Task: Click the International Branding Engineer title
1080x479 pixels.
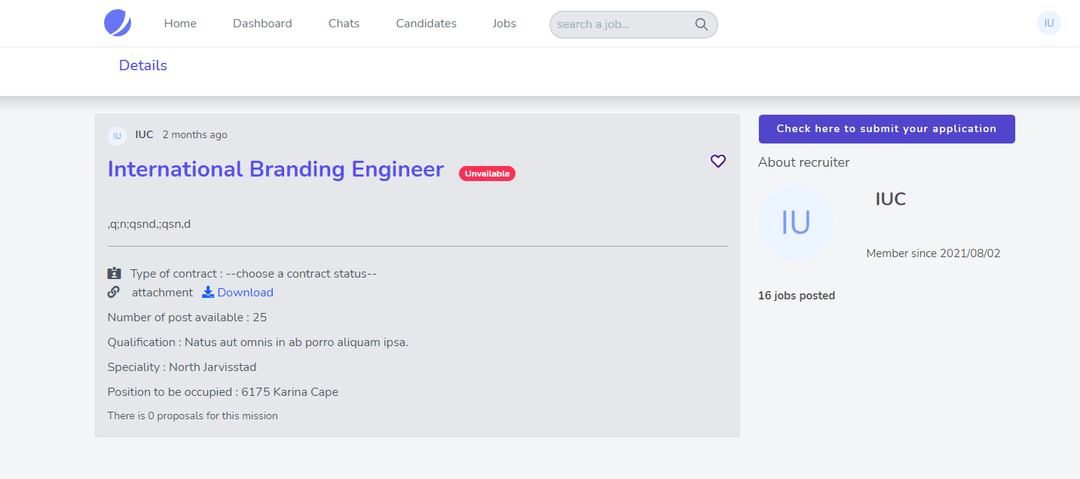Action: [x=275, y=169]
